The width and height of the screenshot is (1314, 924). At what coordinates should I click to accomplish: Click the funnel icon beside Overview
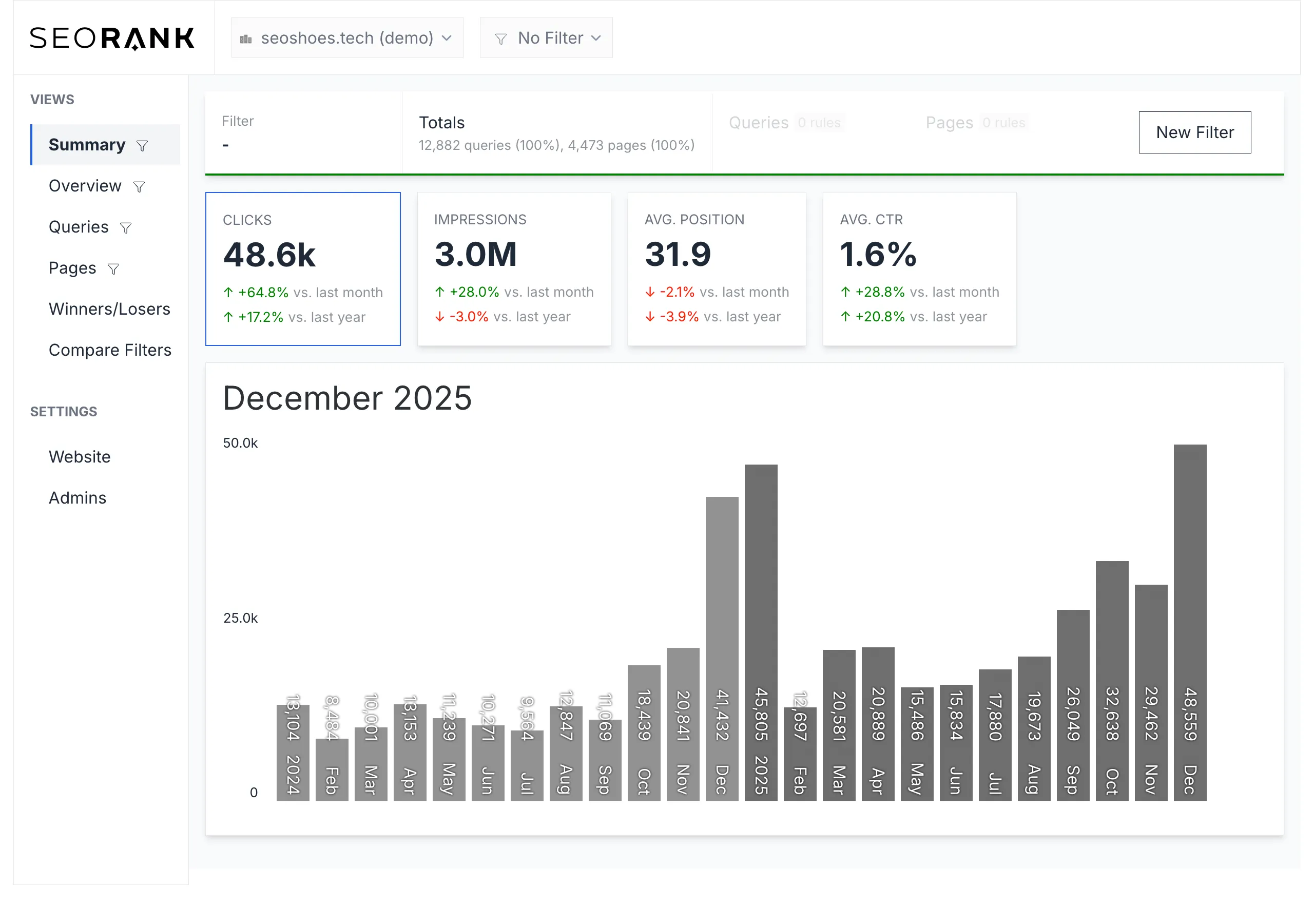click(x=139, y=187)
